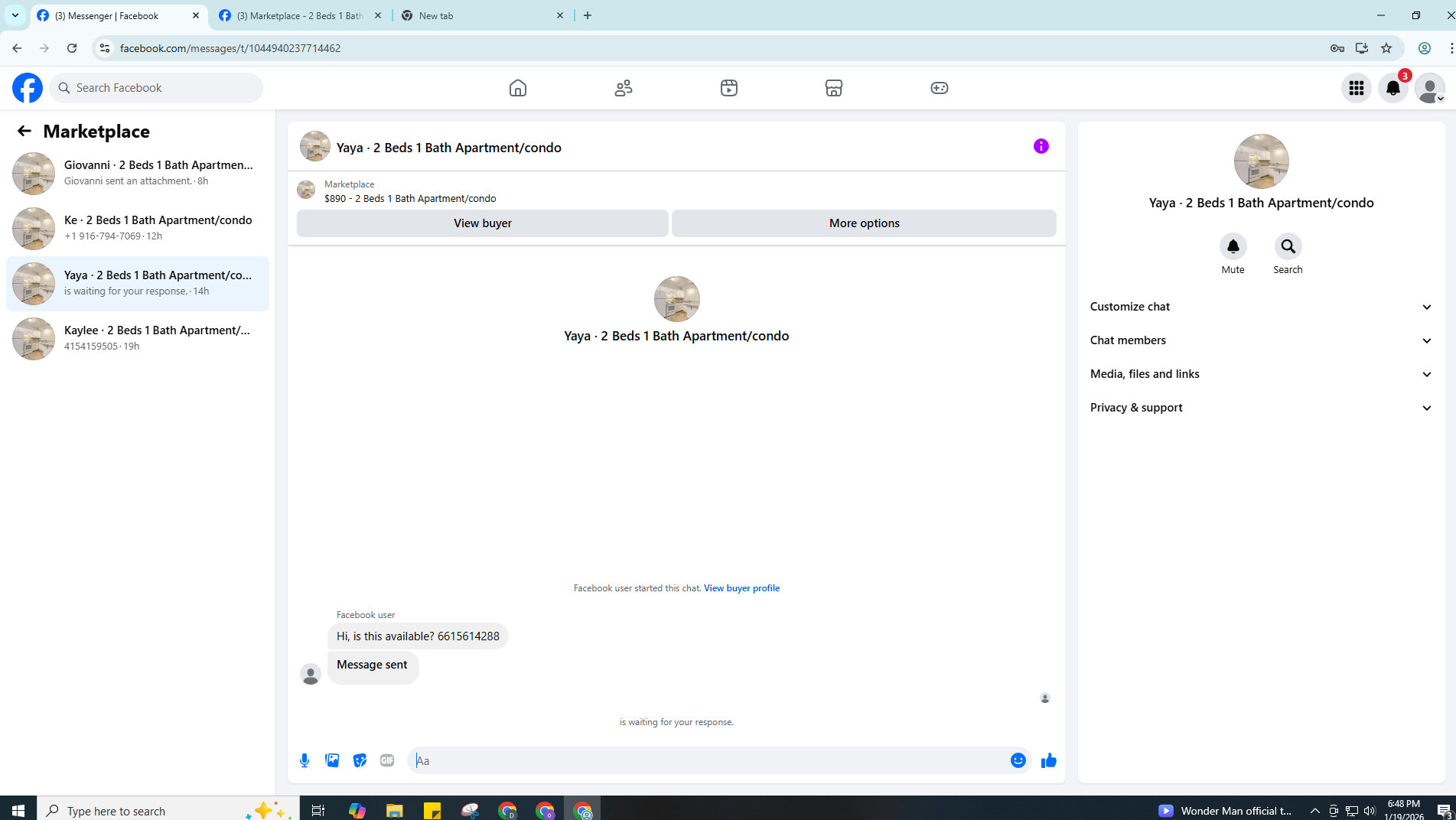Open a new browser tab with plus button
This screenshot has height=820, width=1456.
click(x=588, y=15)
